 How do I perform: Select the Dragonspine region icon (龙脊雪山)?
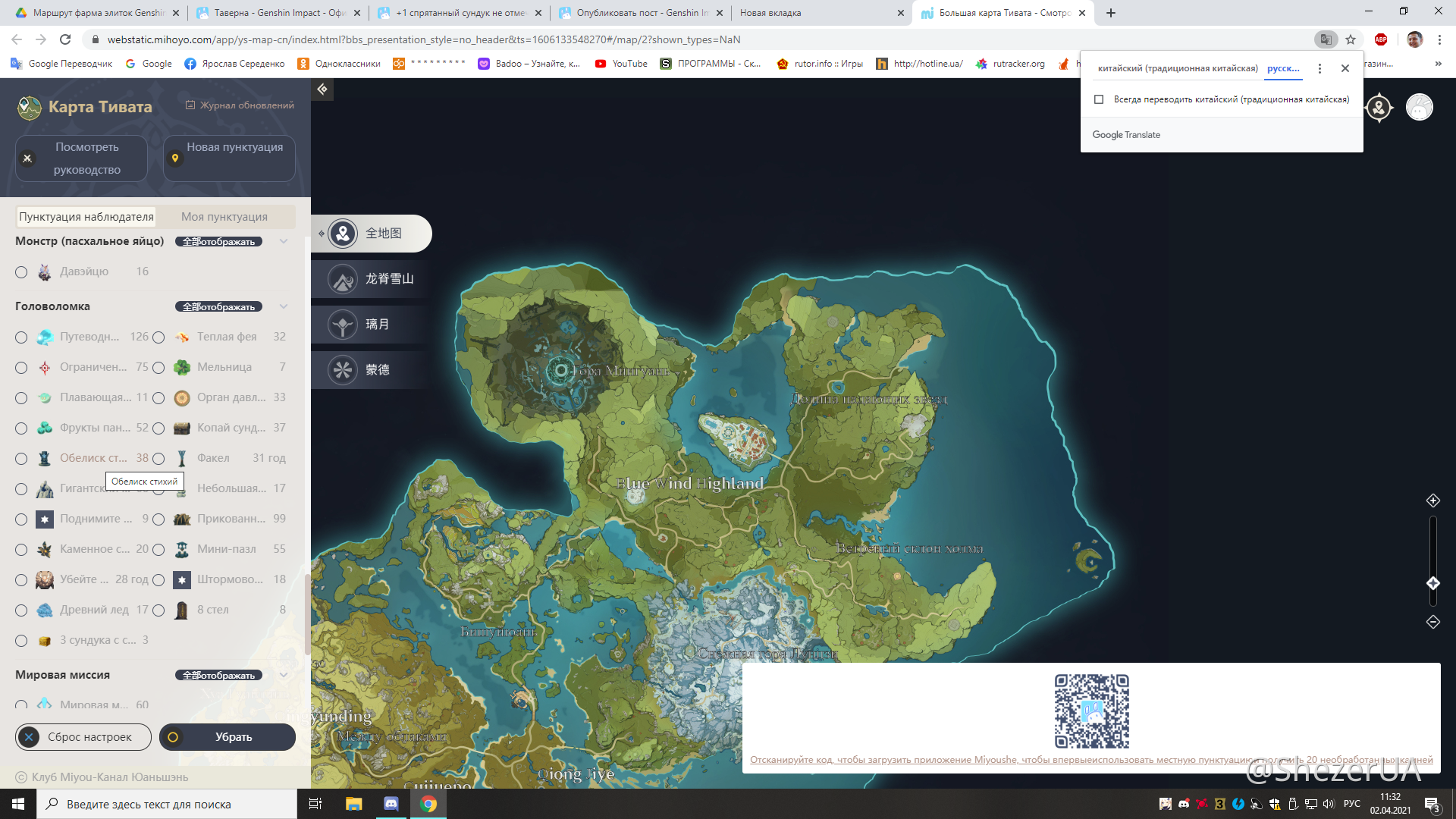tap(343, 279)
